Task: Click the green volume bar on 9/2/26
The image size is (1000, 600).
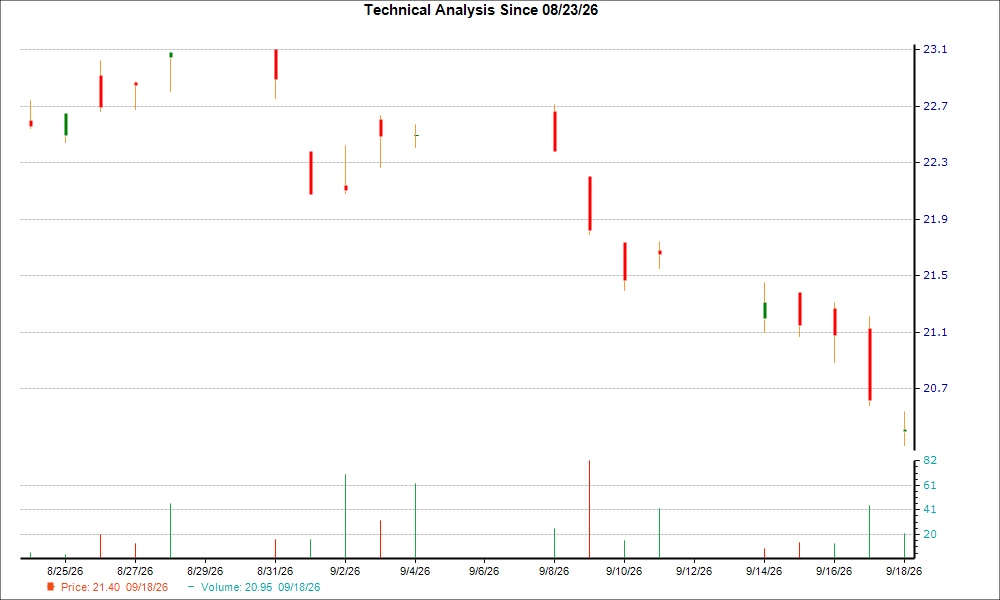Action: 346,516
